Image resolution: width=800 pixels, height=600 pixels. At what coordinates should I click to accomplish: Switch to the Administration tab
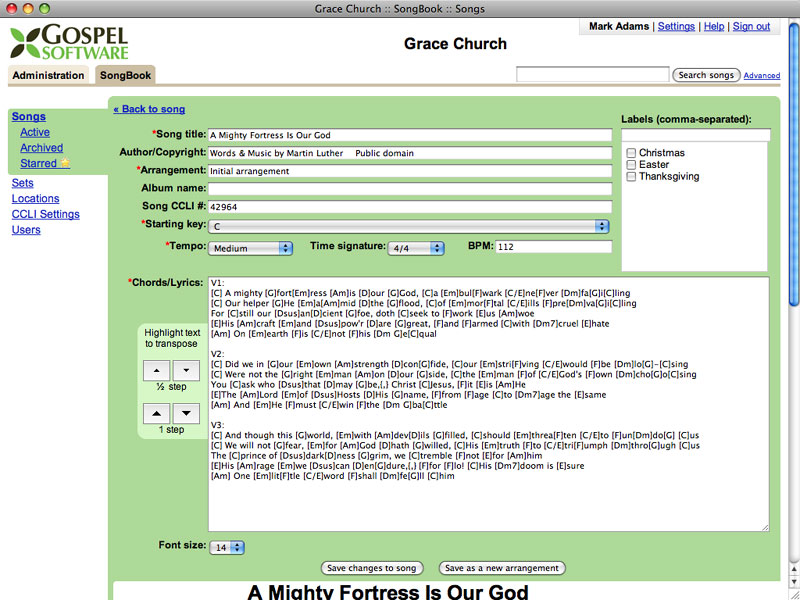(x=48, y=75)
